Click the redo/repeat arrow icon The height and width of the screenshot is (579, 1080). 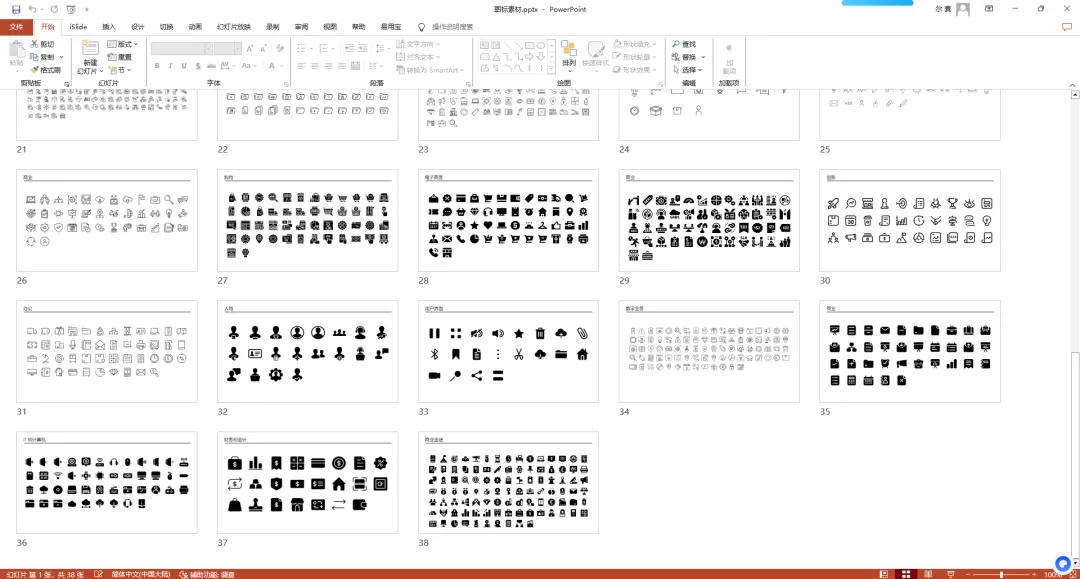coord(54,10)
